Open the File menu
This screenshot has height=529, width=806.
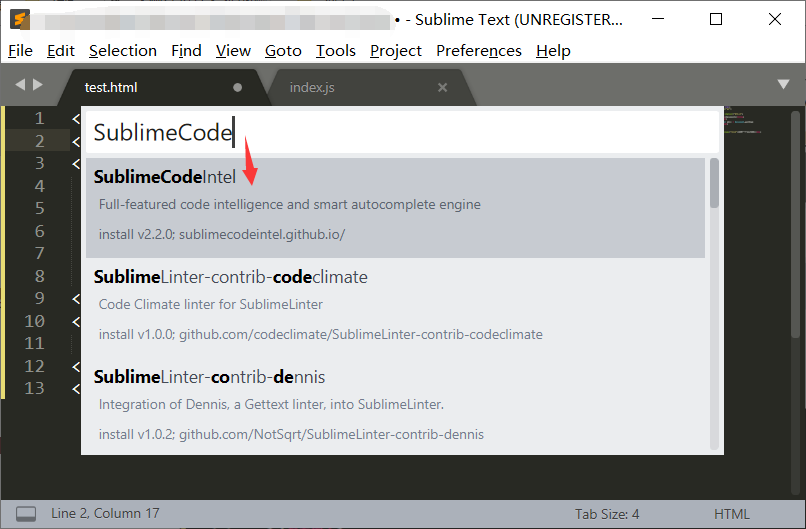click(x=21, y=51)
